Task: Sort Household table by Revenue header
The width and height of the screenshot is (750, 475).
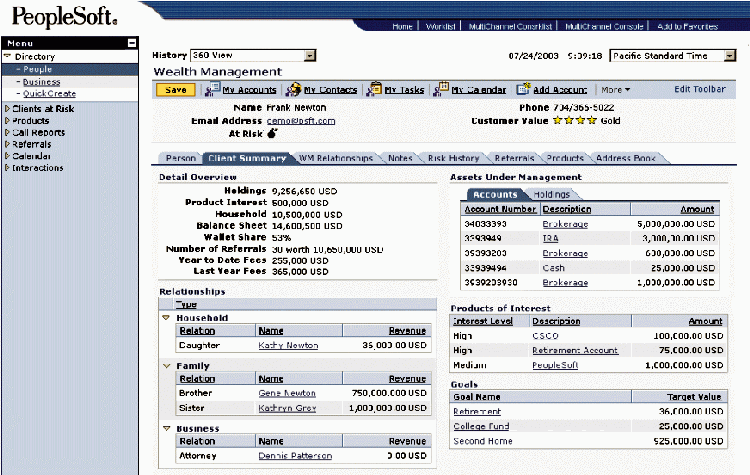Action: (407, 331)
